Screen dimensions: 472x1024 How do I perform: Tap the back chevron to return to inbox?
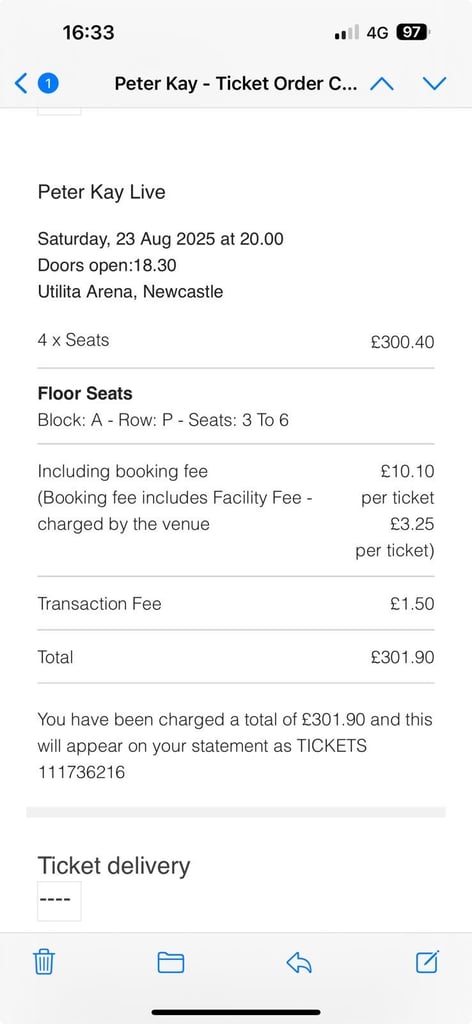click(x=21, y=84)
